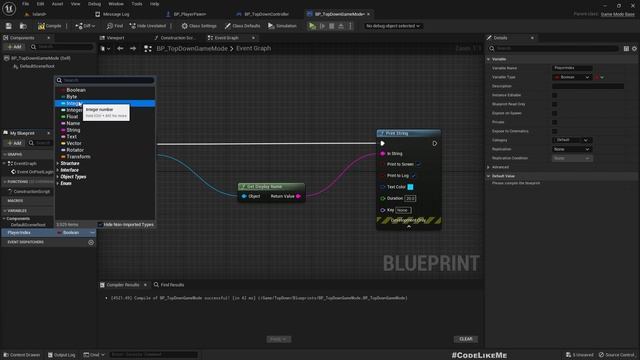The height and width of the screenshot is (360, 640).
Task: Open Debug menu
Action: [x=94, y=4]
